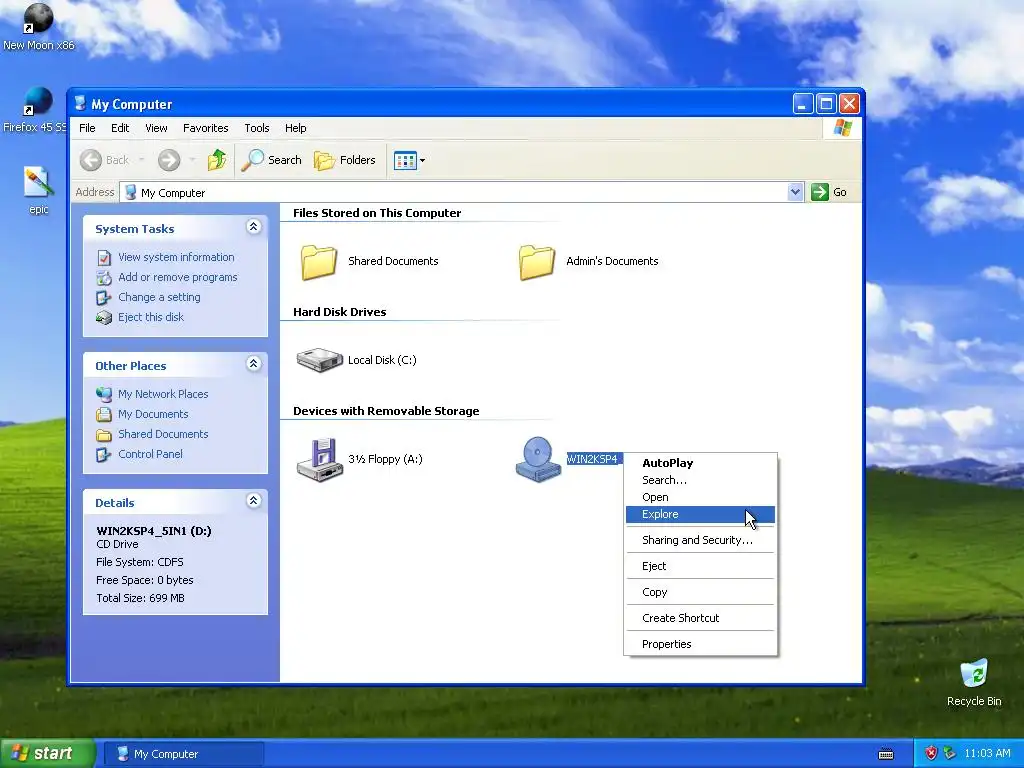Image resolution: width=1024 pixels, height=768 pixels.
Task: Choose Eject from the context menu
Action: (x=700, y=566)
